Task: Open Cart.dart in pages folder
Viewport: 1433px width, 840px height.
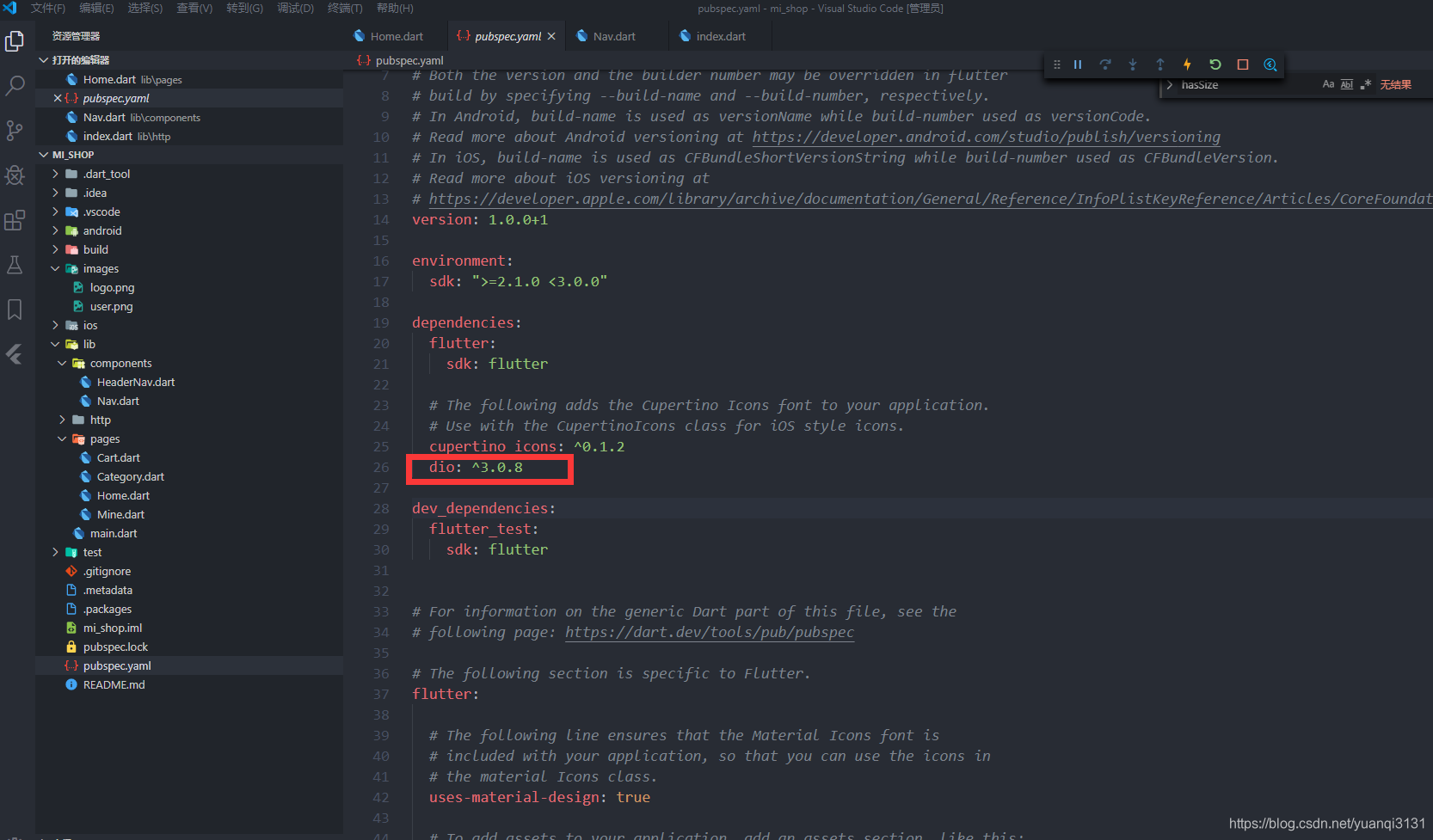Action: pos(119,457)
